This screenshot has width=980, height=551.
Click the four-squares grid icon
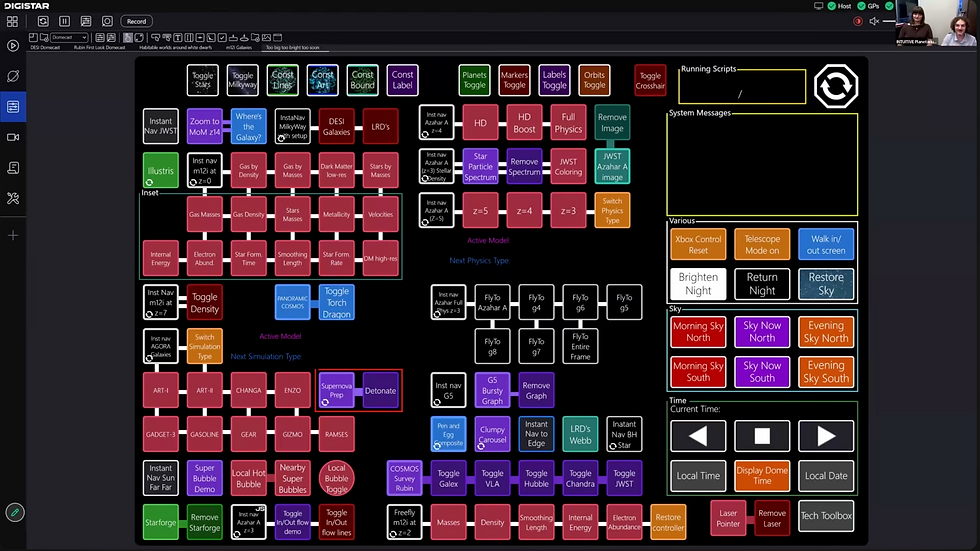[12, 21]
